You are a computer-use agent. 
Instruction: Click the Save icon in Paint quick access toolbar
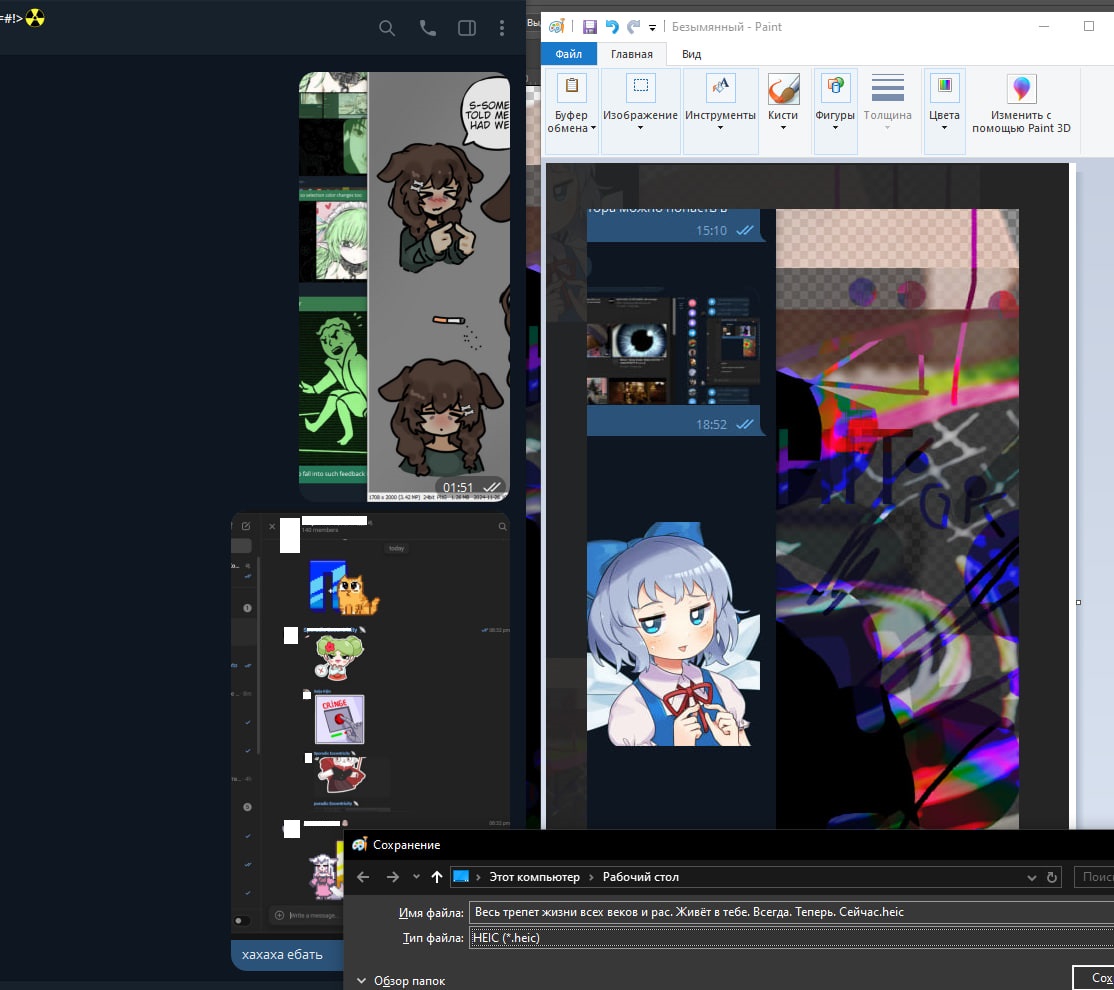[590, 27]
